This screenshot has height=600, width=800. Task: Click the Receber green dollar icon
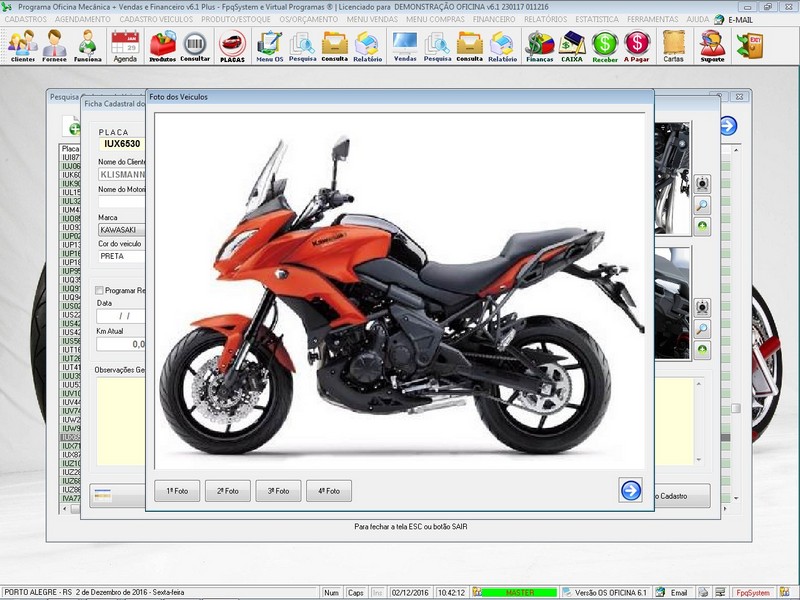605,45
